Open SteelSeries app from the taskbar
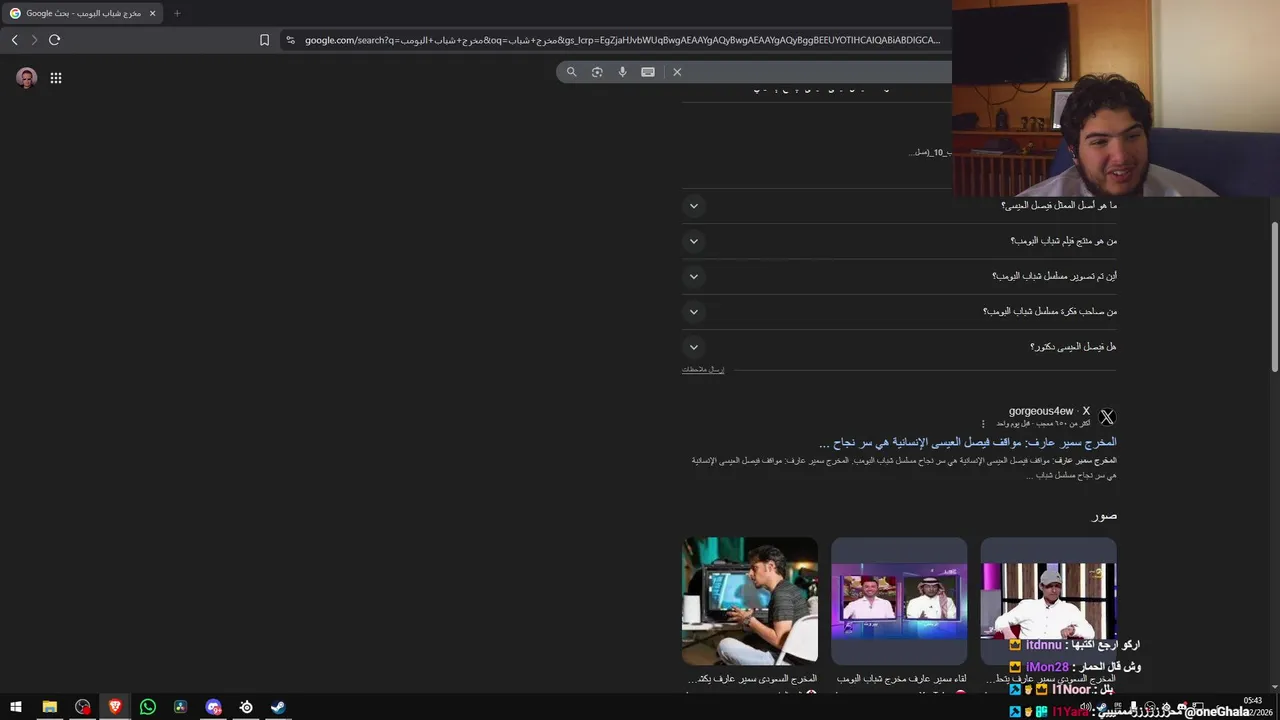The height and width of the screenshot is (720, 1280). (x=246, y=707)
